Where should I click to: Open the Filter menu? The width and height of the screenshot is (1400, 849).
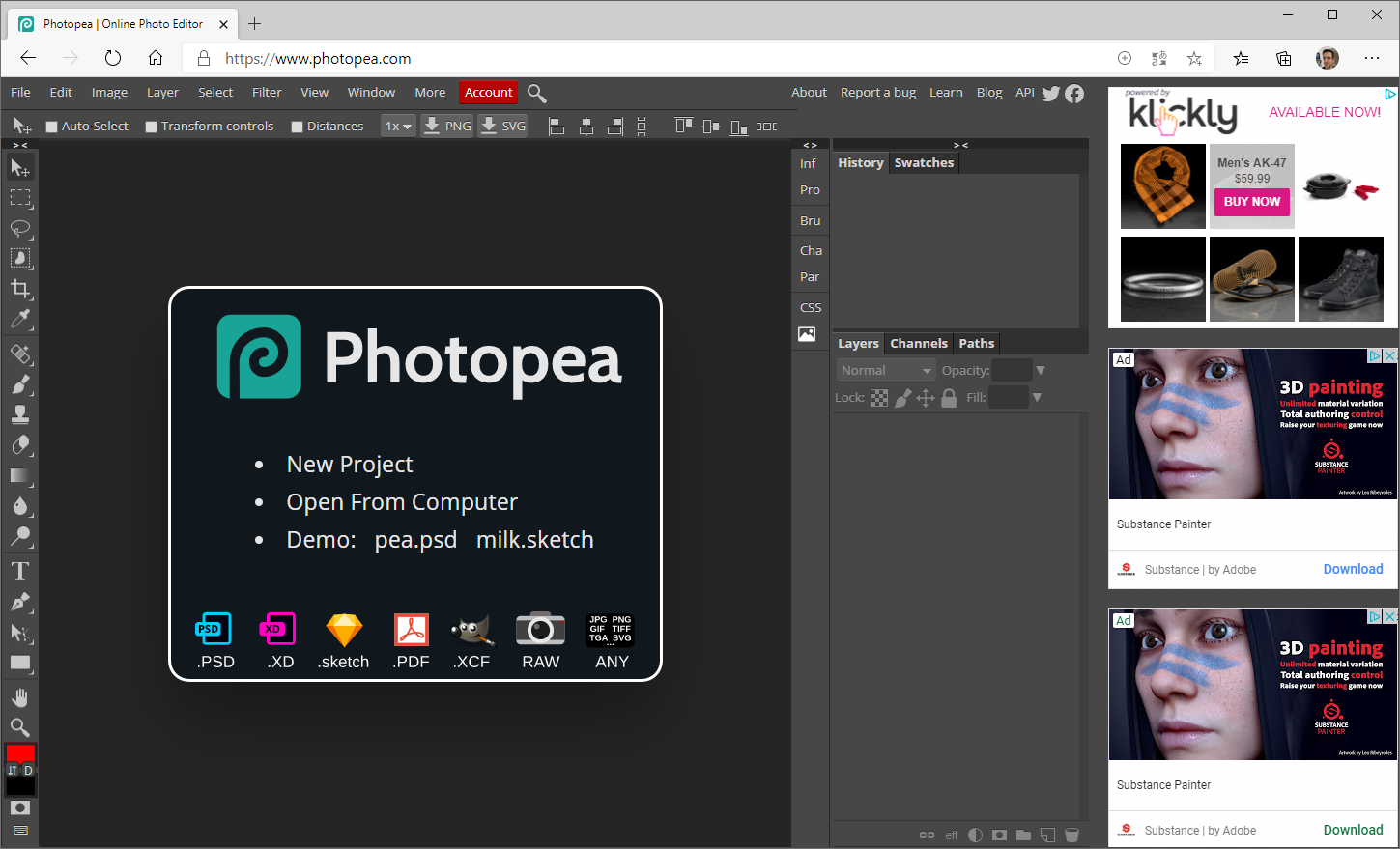[x=267, y=93]
